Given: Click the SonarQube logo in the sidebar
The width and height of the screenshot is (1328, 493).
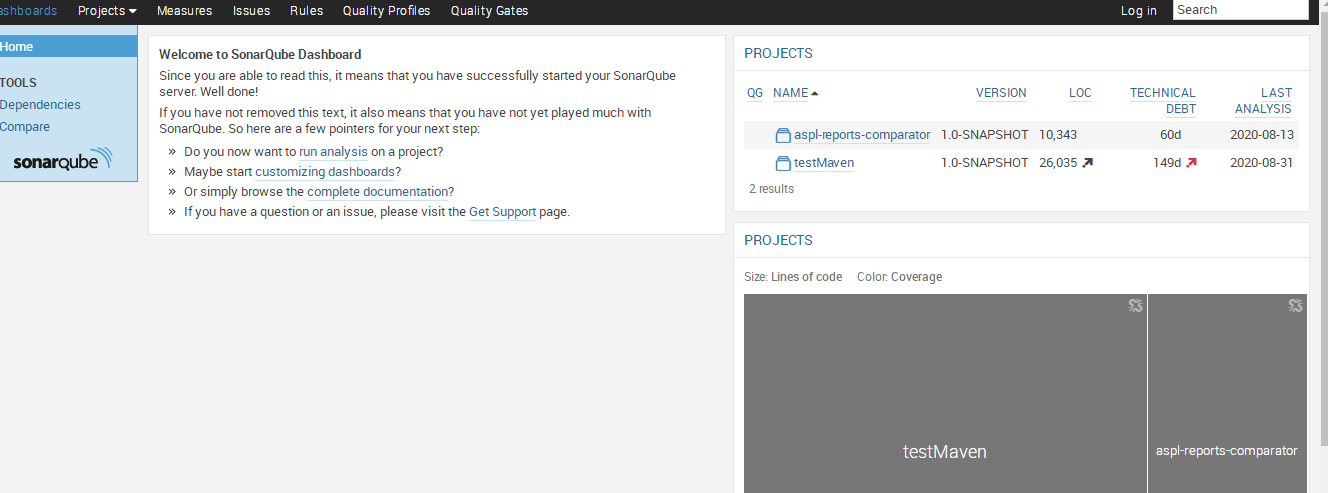Looking at the screenshot, I should [63, 160].
